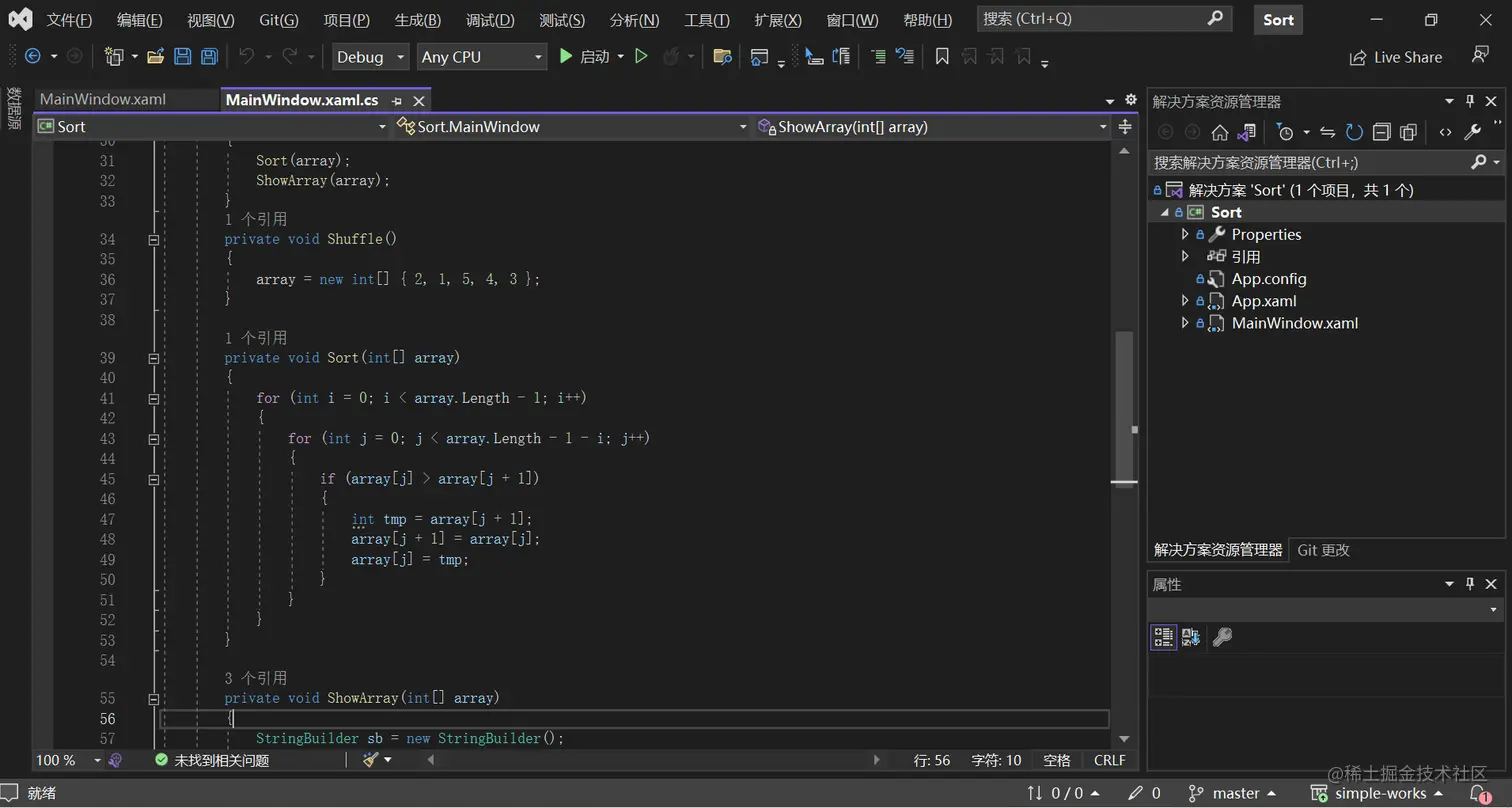This screenshot has width=1512, height=808.
Task: Click the open file folder icon
Action: 155,57
